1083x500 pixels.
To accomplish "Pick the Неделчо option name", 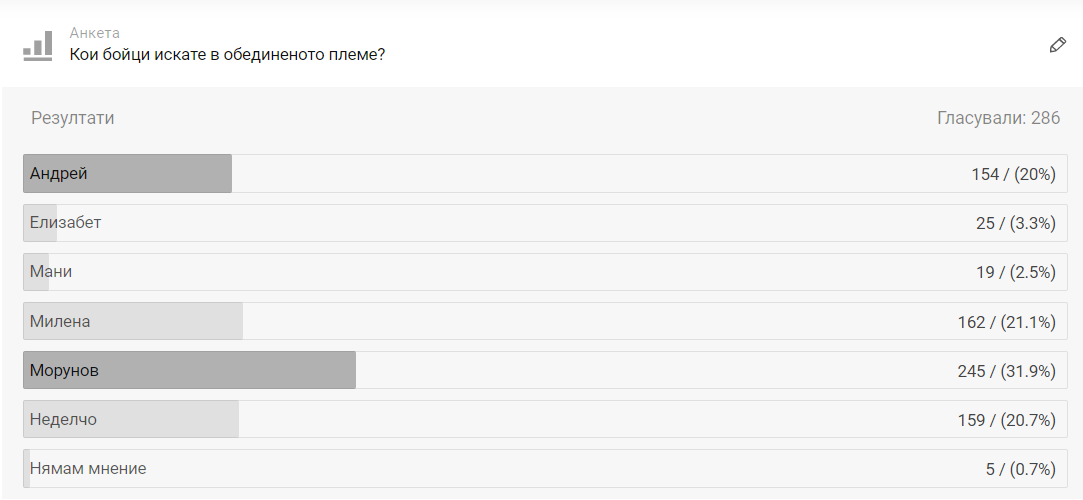I will tap(63, 420).
